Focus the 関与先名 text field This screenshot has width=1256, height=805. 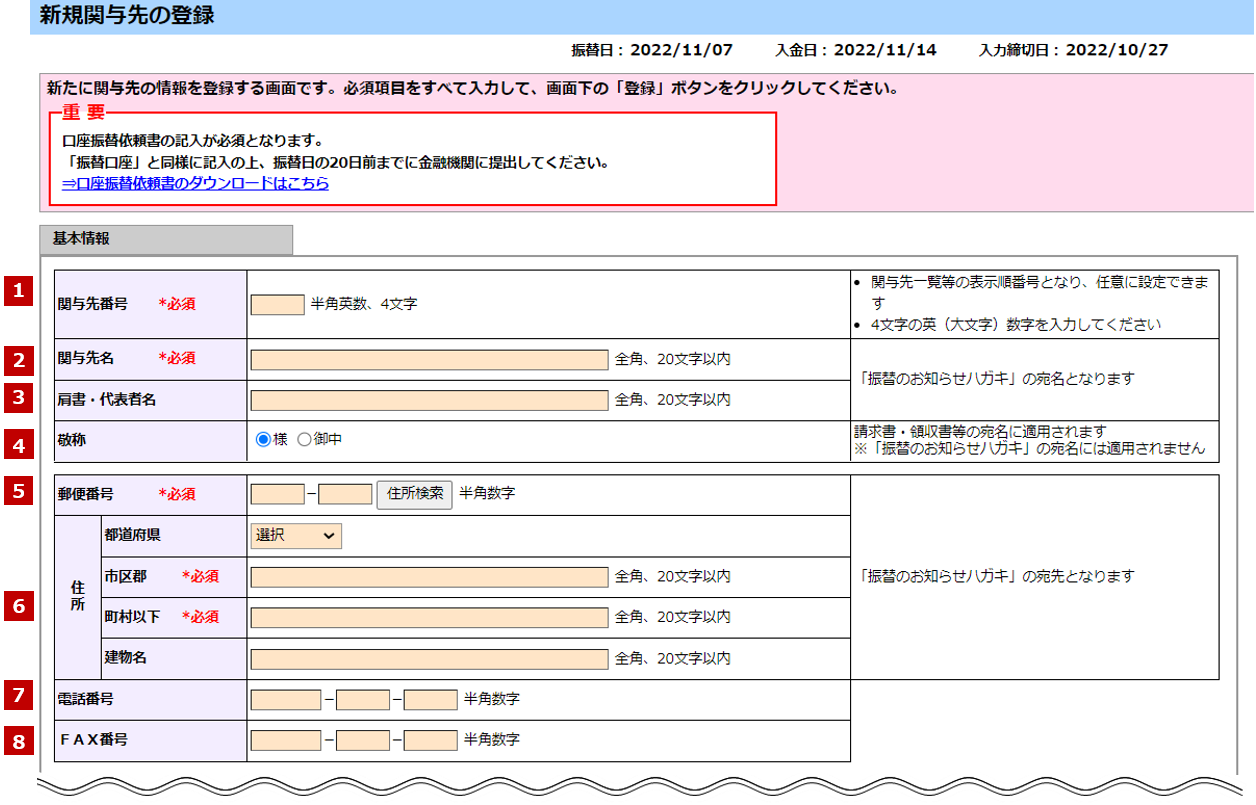tap(429, 360)
